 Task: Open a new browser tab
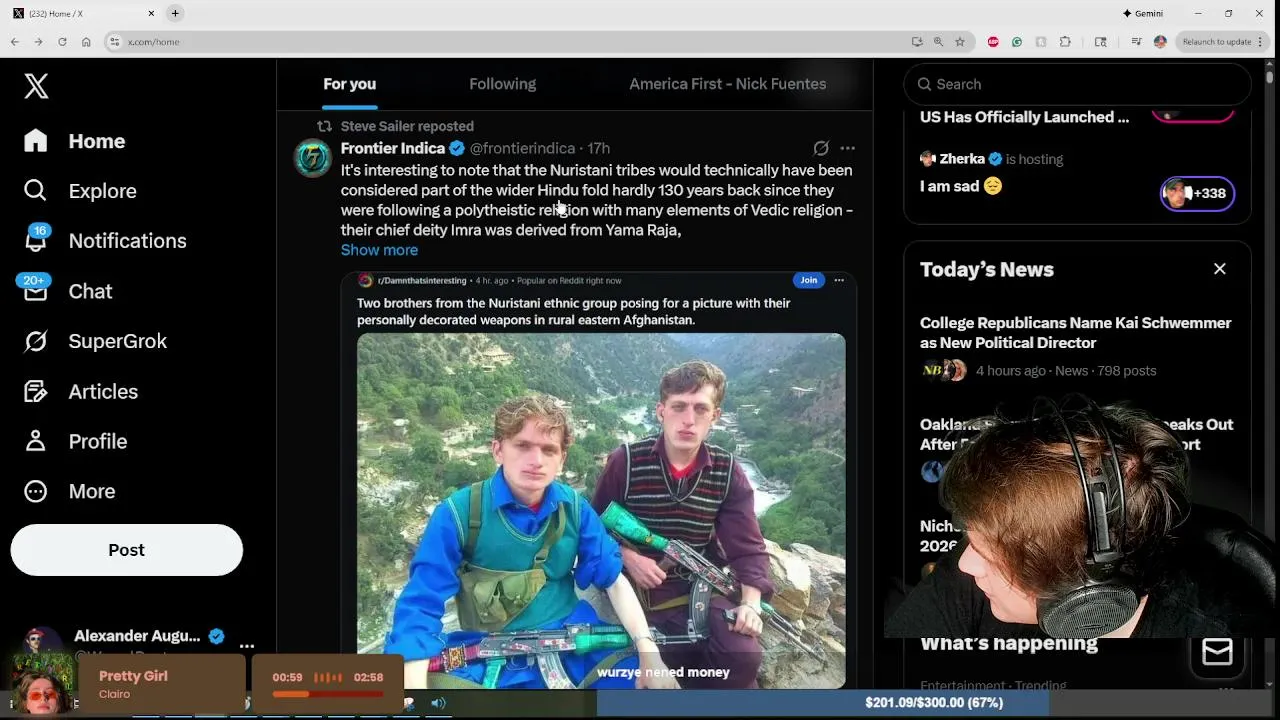tap(175, 13)
